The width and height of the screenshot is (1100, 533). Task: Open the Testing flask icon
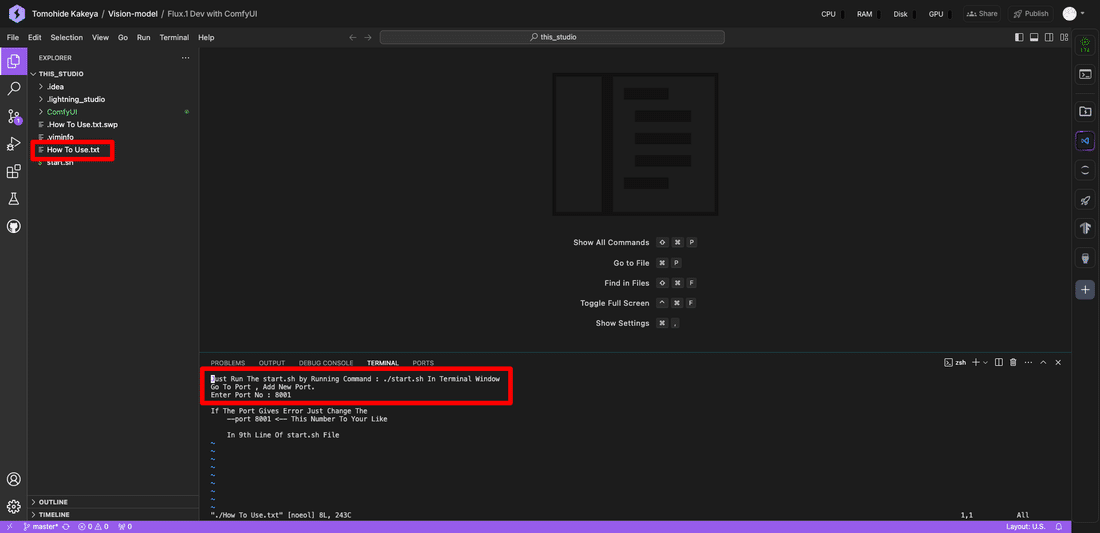(x=13, y=199)
